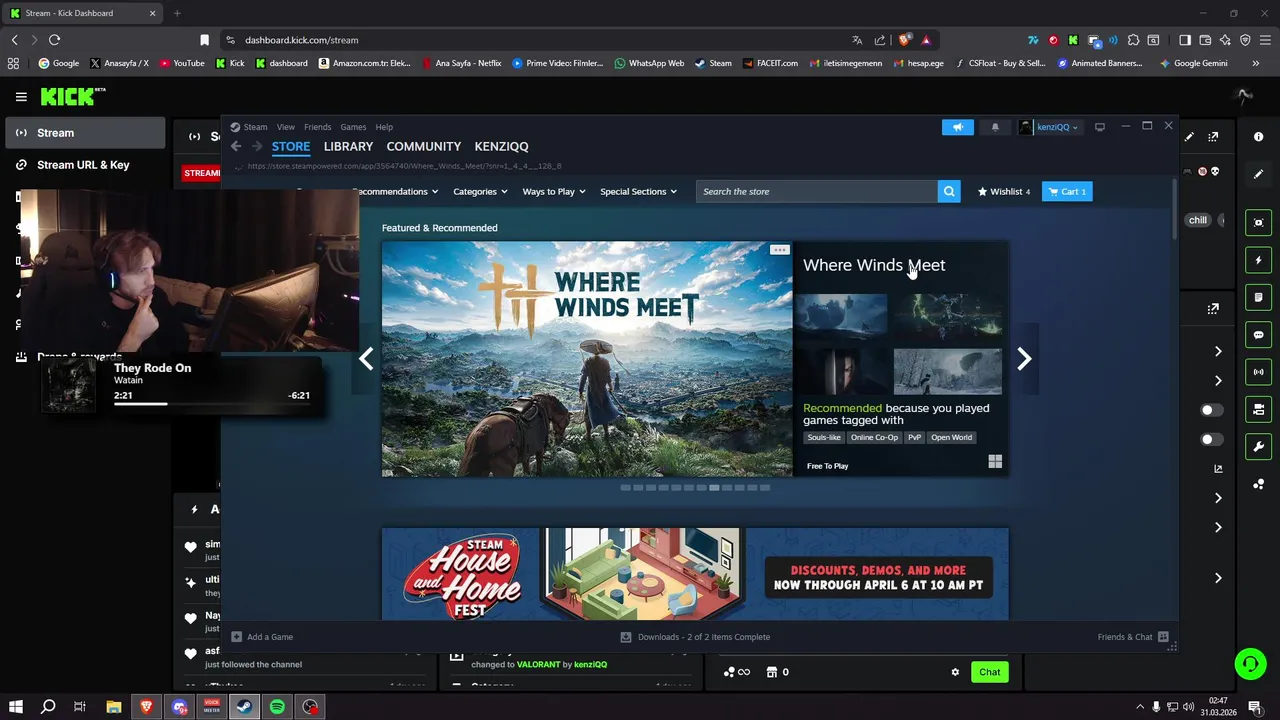Open the chat bubble icon in Kick toolbar
1280x720 pixels.
(x=1258, y=335)
